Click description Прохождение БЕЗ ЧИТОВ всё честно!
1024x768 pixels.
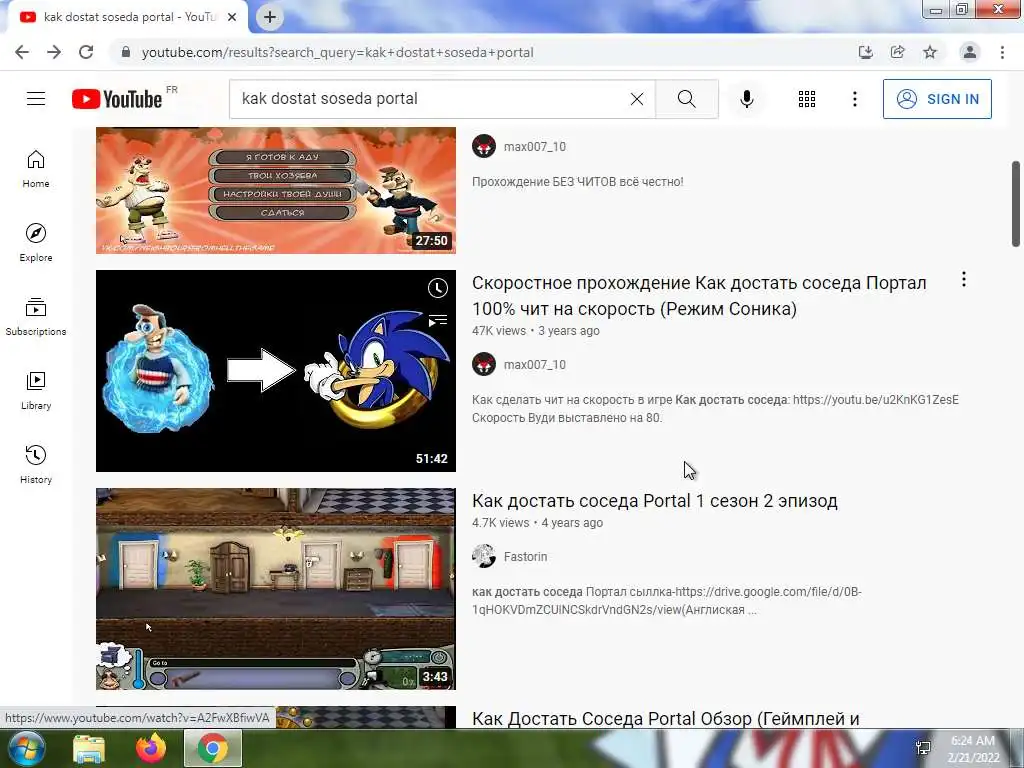tap(577, 182)
